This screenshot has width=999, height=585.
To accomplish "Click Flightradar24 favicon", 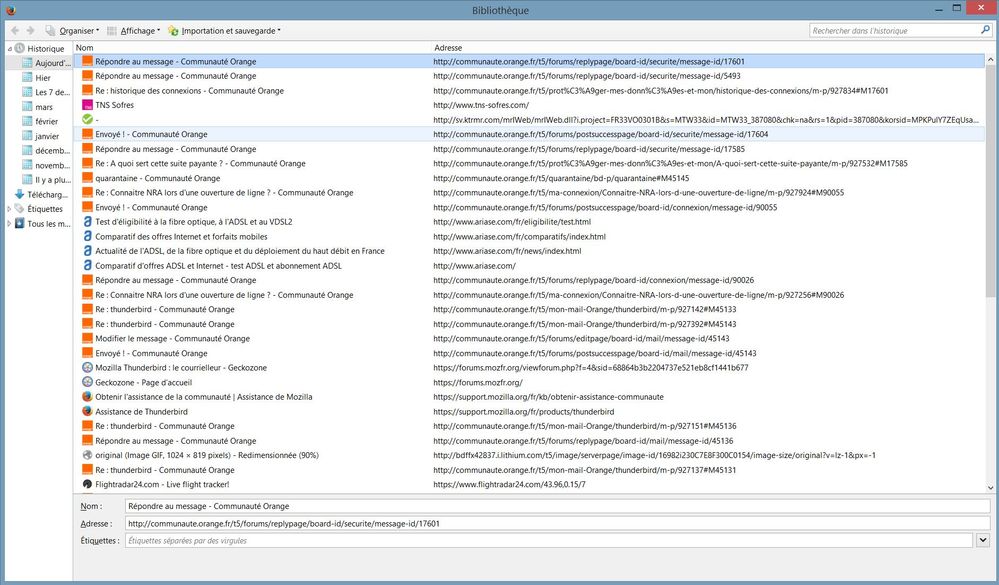I will pyautogui.click(x=87, y=484).
